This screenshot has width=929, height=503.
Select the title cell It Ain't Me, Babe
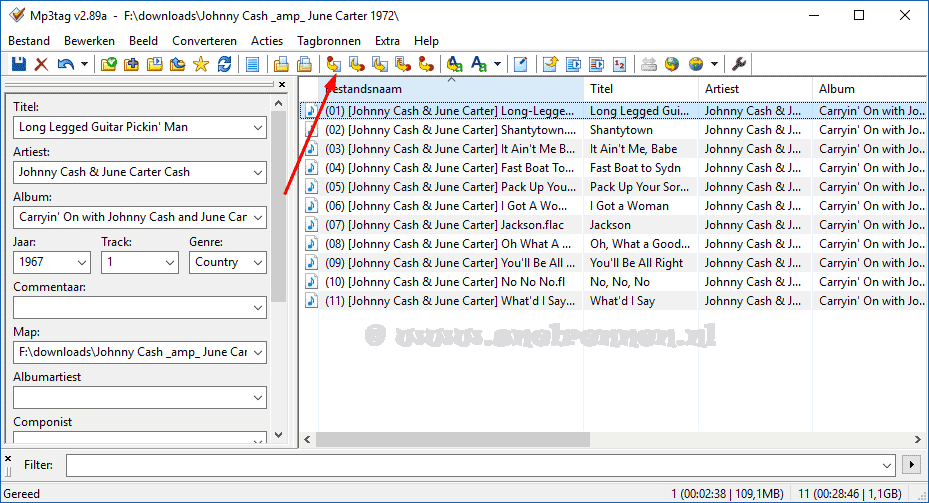pyautogui.click(x=633, y=149)
